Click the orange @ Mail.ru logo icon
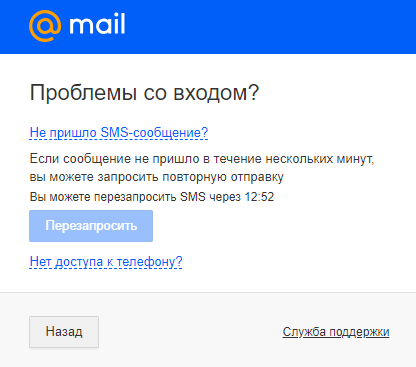This screenshot has width=416, height=367. (45, 26)
